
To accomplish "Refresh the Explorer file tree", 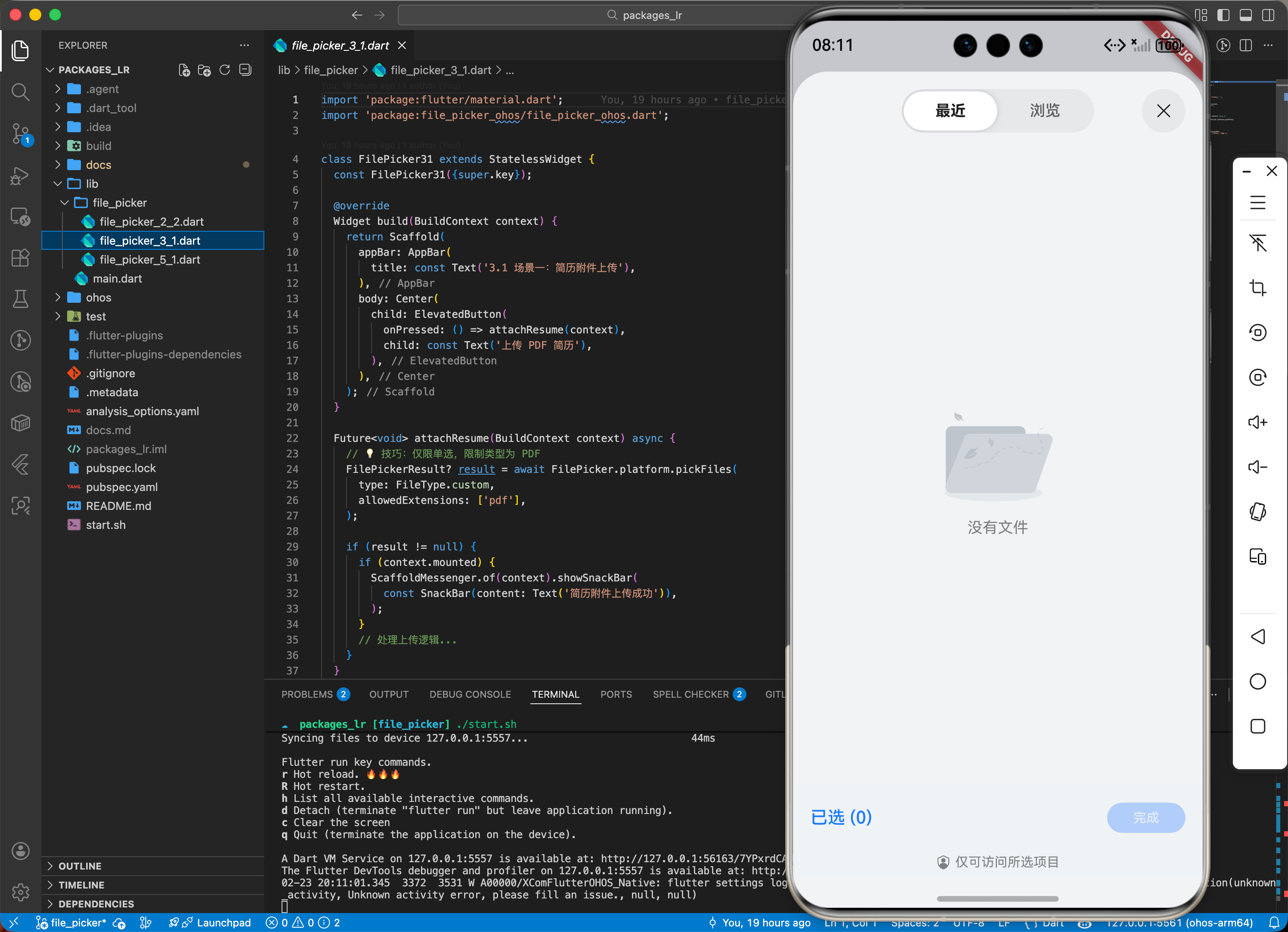I will (225, 70).
